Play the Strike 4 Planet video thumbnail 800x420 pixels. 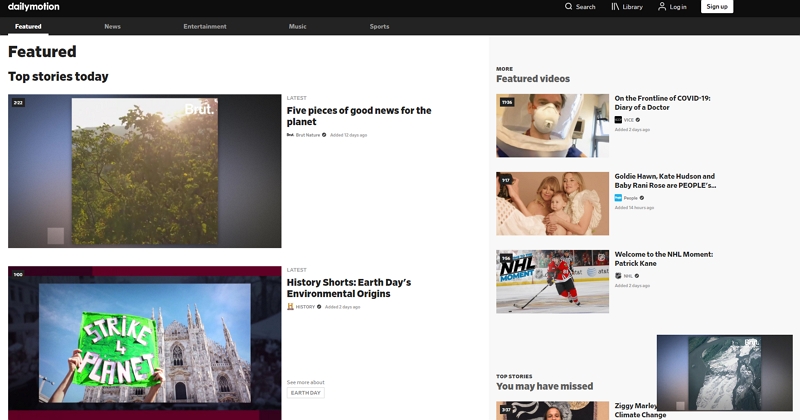[144, 343]
